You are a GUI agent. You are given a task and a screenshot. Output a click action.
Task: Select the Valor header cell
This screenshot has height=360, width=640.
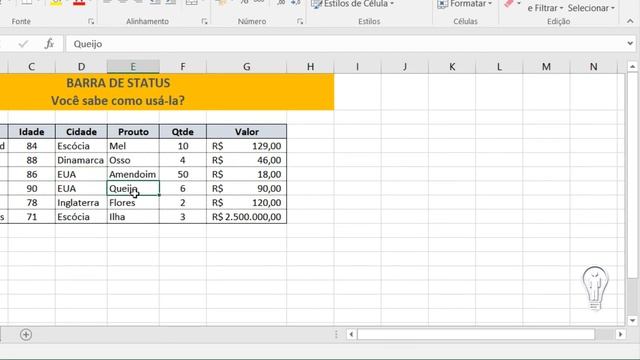pyautogui.click(x=247, y=132)
